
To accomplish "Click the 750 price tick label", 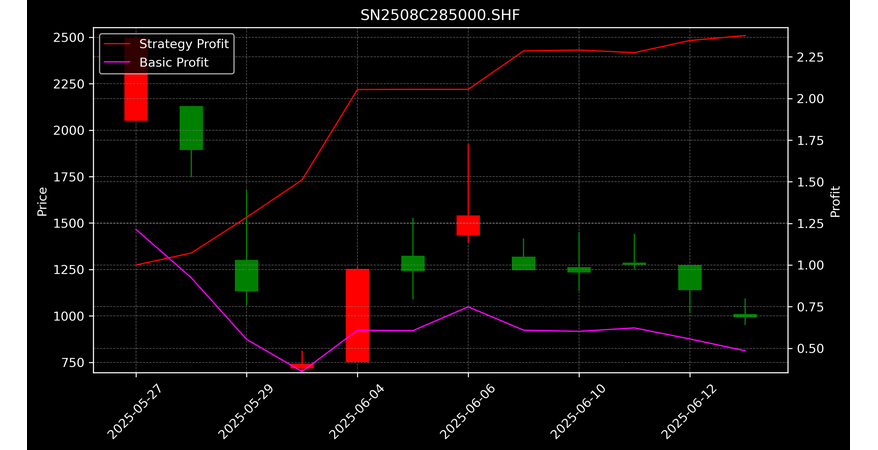I will coord(74,363).
